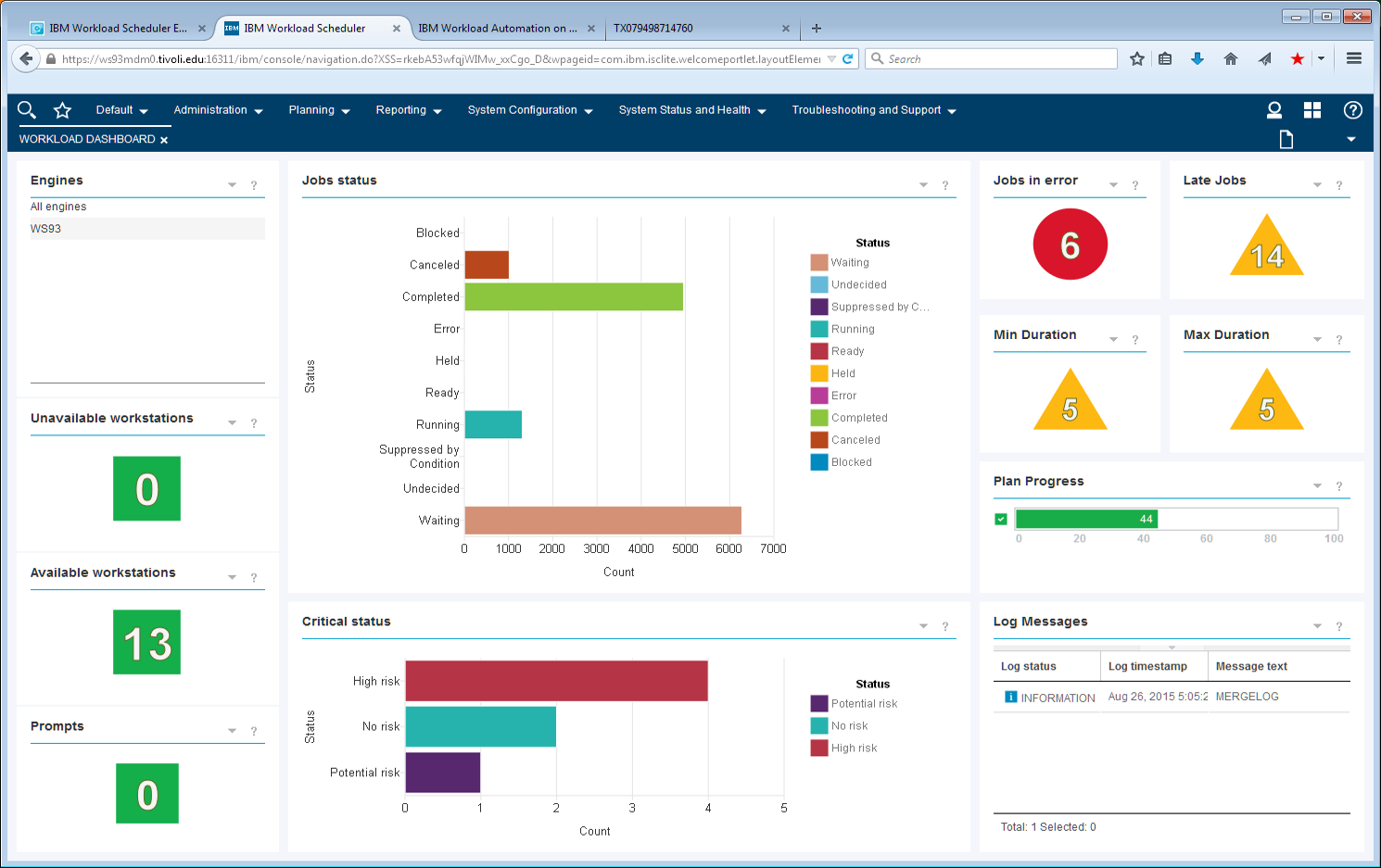1381x868 pixels.
Task: Expand Jobs in error widget options arrow
Action: pyautogui.click(x=1113, y=185)
